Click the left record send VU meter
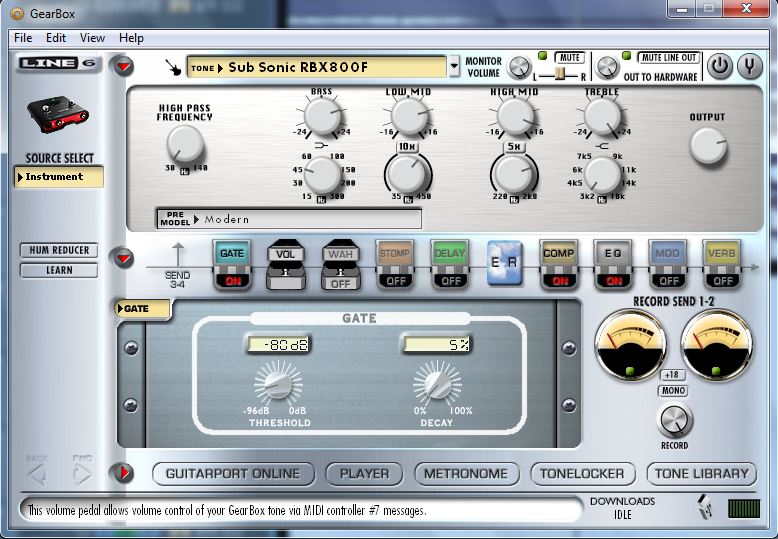This screenshot has width=778, height=539. [x=631, y=344]
